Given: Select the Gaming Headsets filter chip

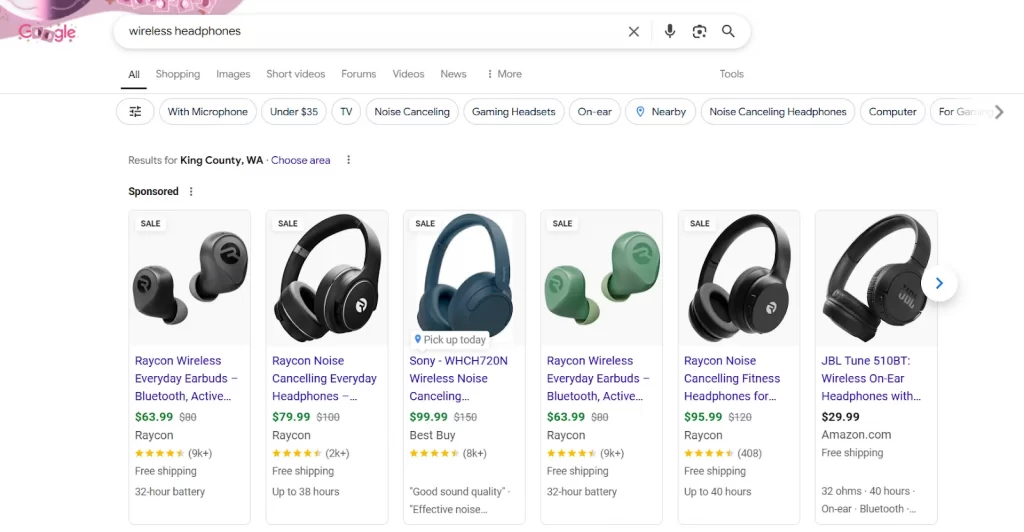Looking at the screenshot, I should 513,112.
